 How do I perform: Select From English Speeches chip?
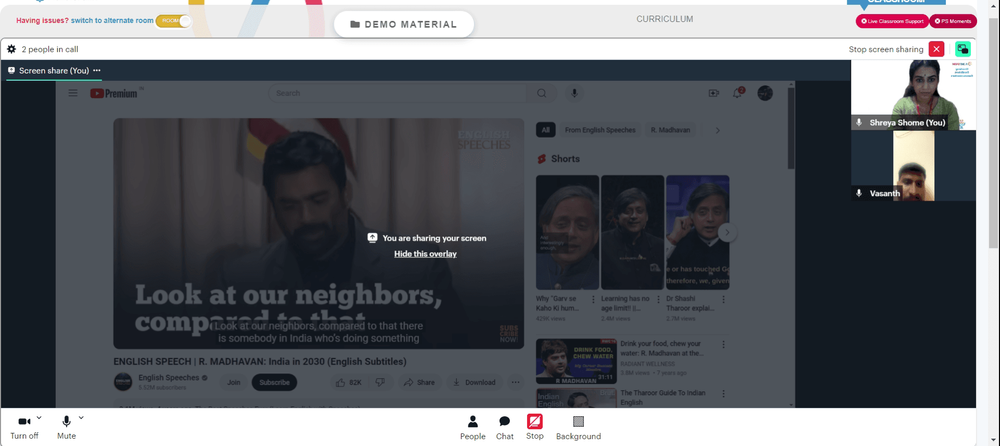[x=600, y=130]
